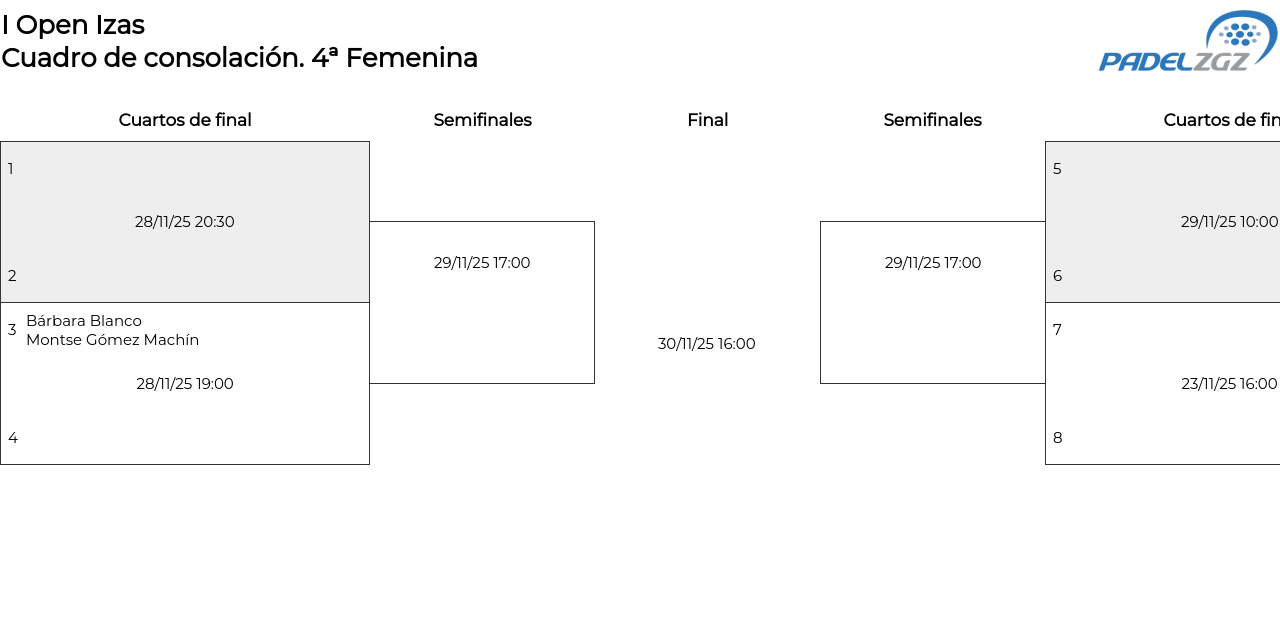Open the final match dated 30/11/25 16:00
The height and width of the screenshot is (631, 1280).
(706, 344)
